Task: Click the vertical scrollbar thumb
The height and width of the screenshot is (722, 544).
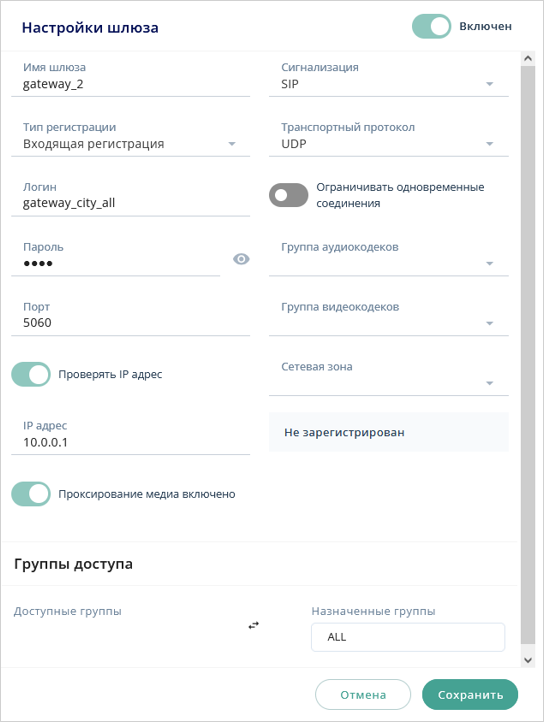Action: tap(528, 355)
